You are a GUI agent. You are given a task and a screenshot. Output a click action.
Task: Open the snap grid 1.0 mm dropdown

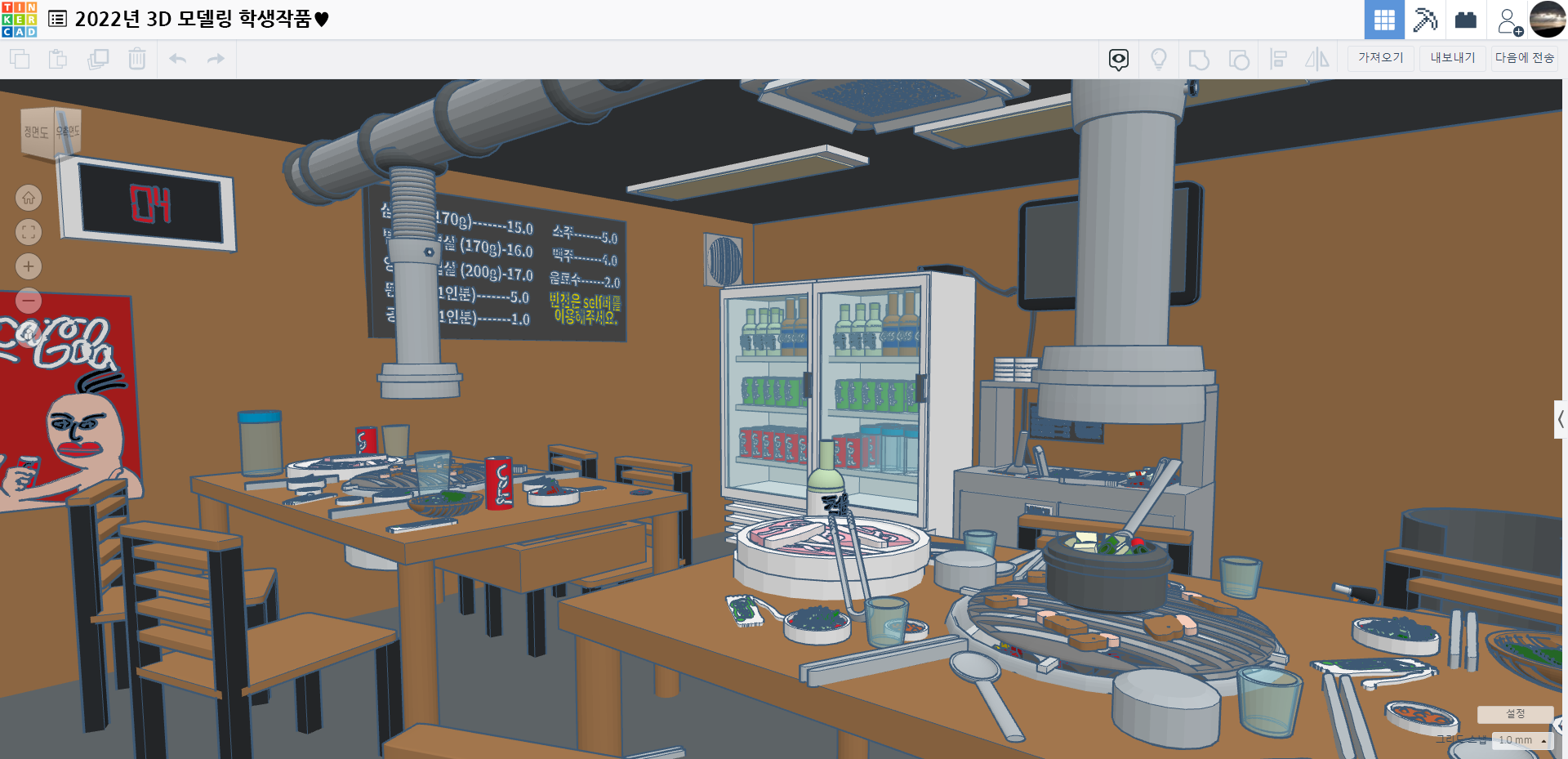[x=1522, y=740]
